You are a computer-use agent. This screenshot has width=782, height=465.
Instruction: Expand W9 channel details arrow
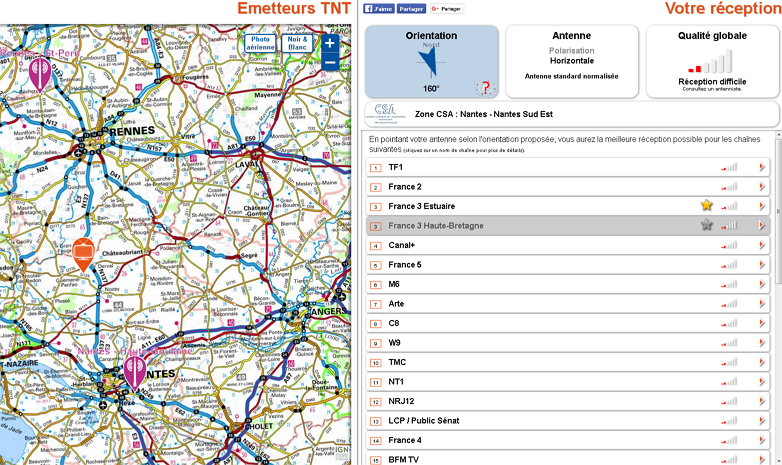coord(762,342)
